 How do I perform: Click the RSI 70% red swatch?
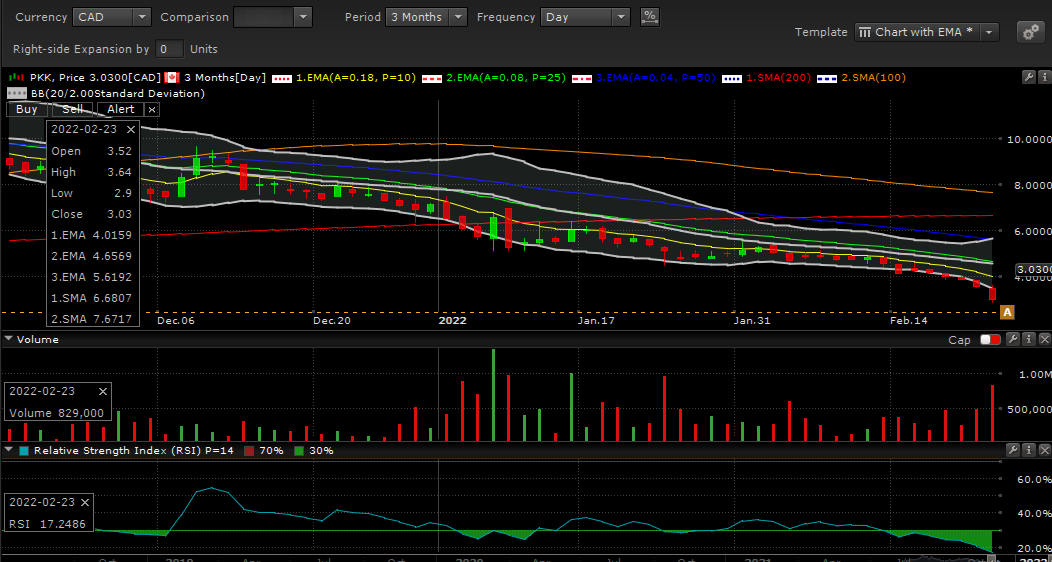250,451
